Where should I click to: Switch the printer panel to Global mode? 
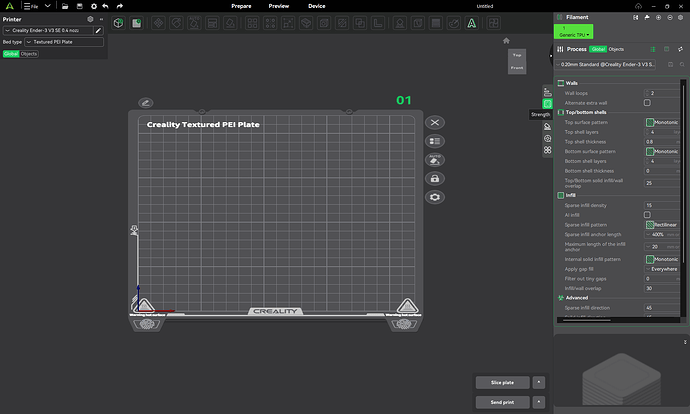[x=11, y=54]
